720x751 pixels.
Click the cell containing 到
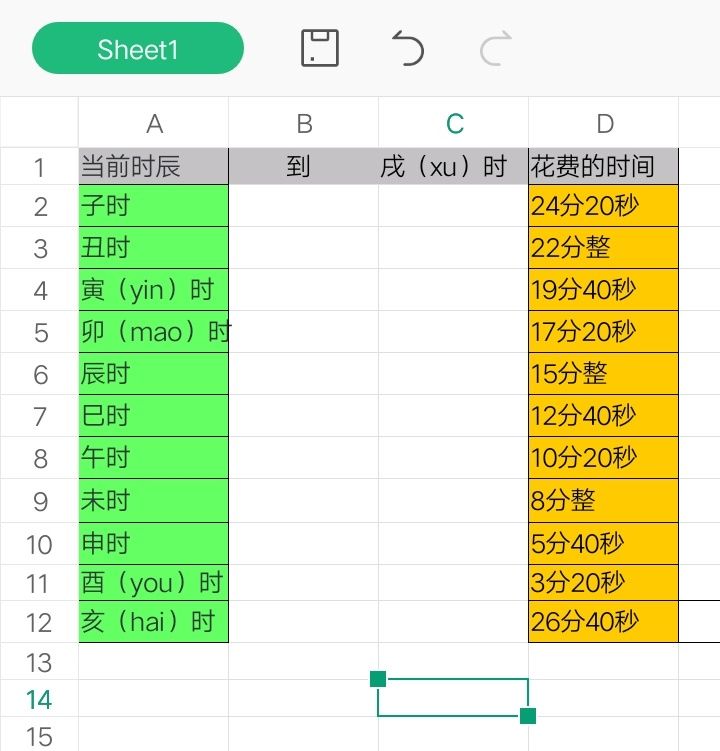[304, 167]
